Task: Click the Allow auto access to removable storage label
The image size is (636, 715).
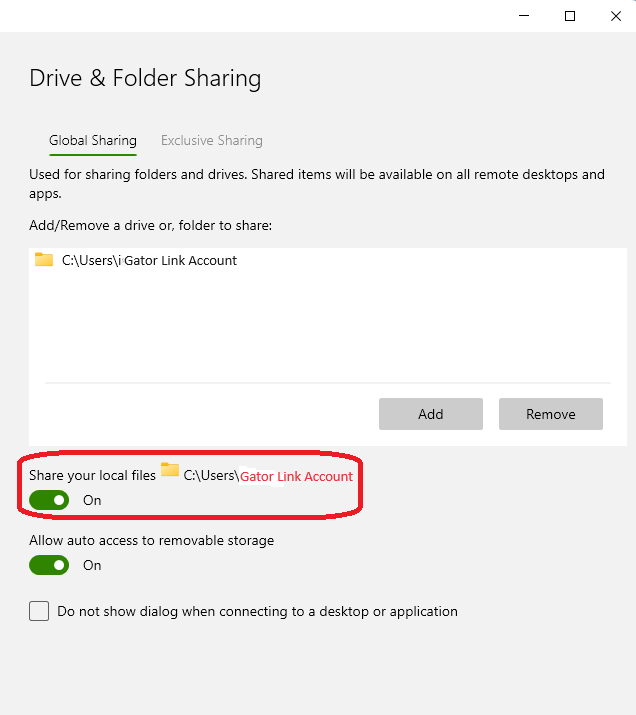Action: pyautogui.click(x=151, y=541)
